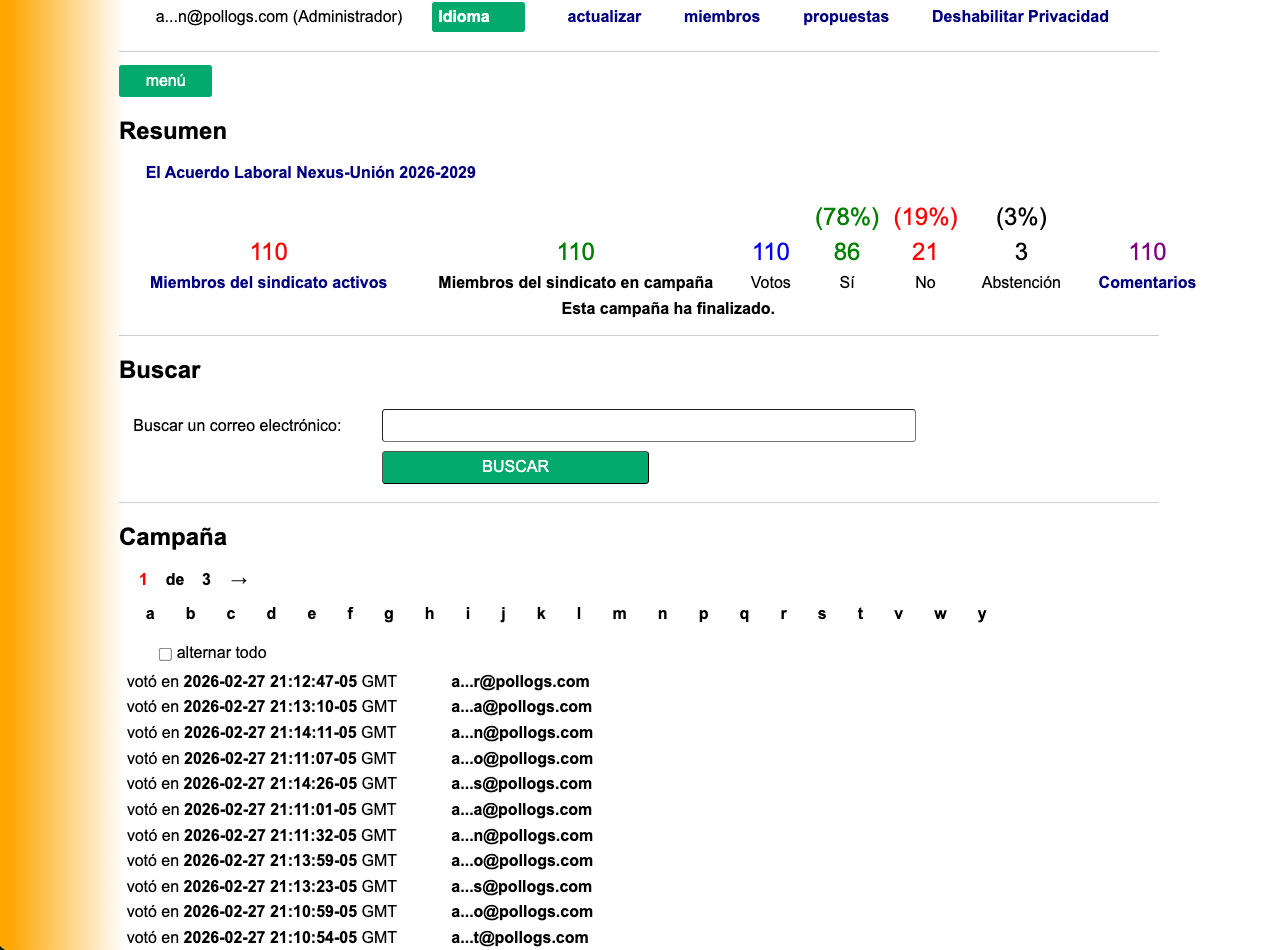
Task: Filter emails by letter 's'
Action: point(821,614)
